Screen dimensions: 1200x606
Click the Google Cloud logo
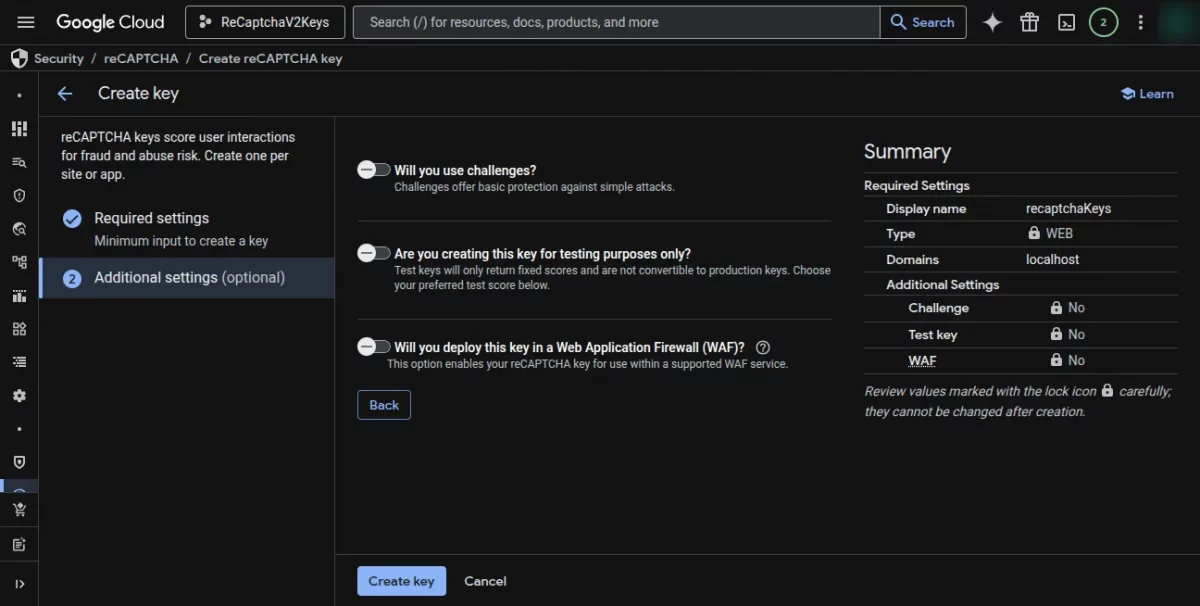(x=110, y=22)
